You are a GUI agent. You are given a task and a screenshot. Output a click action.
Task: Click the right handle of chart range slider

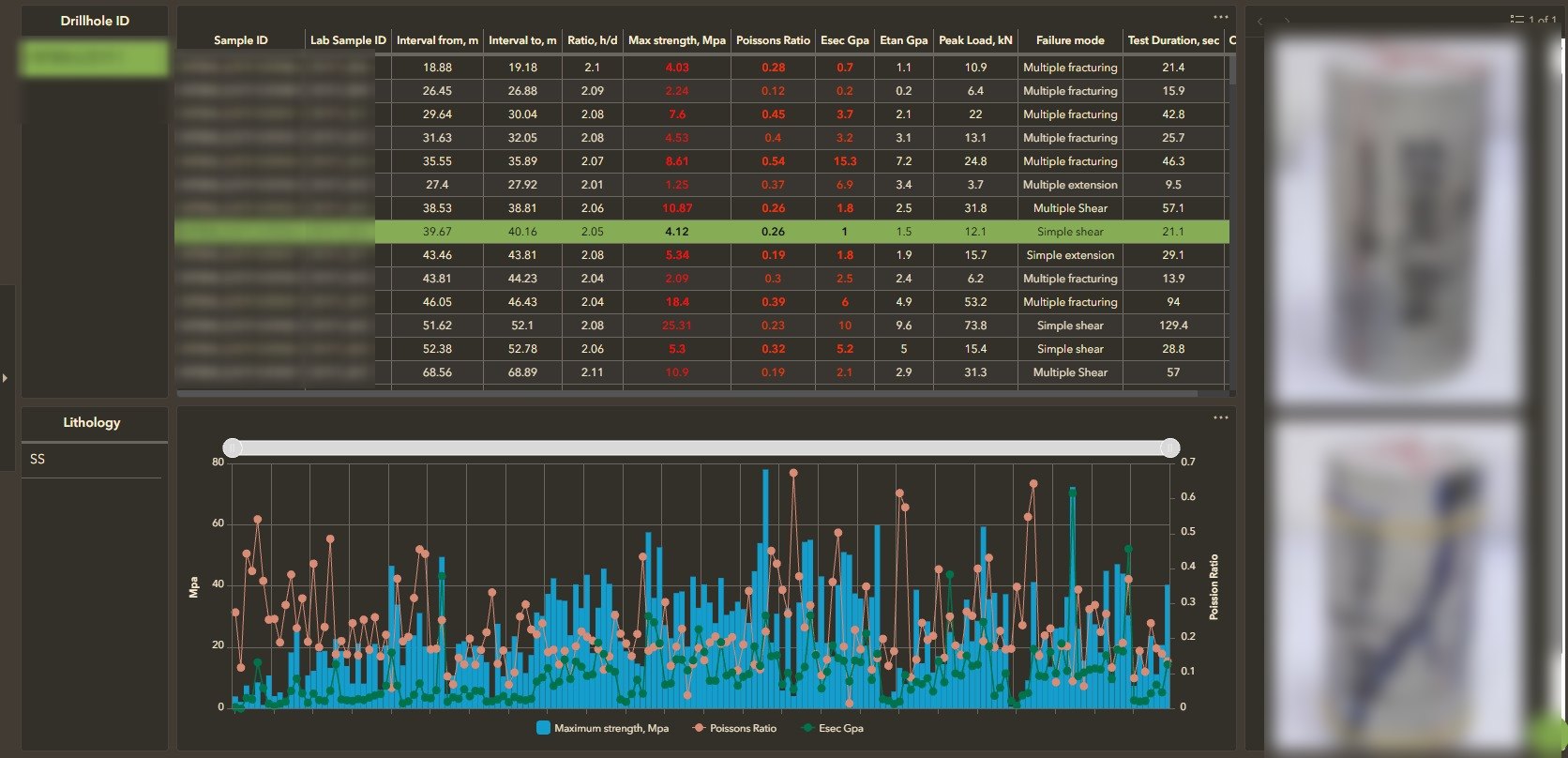point(1170,448)
